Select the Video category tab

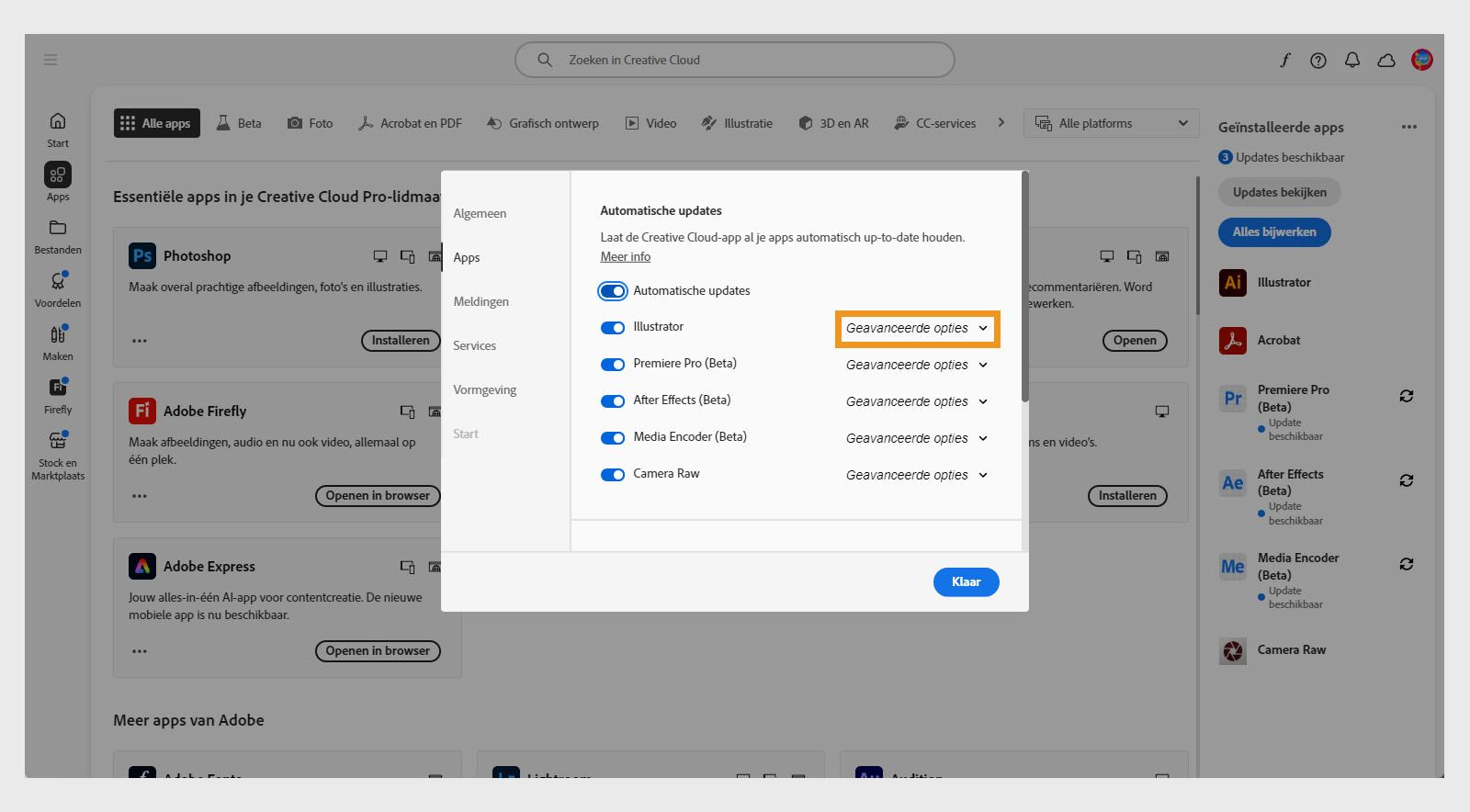[651, 123]
